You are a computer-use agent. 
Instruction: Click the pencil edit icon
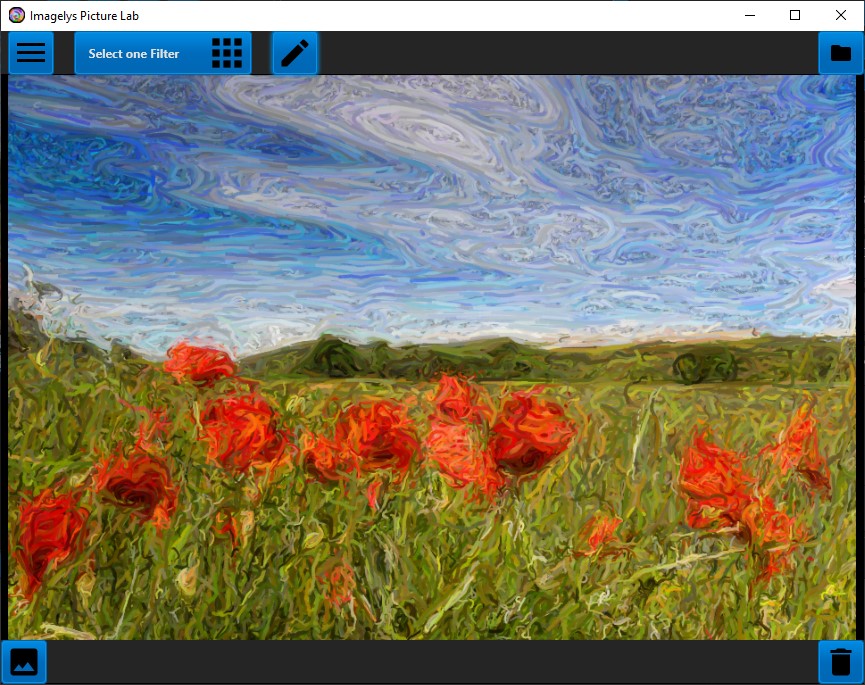(x=295, y=53)
